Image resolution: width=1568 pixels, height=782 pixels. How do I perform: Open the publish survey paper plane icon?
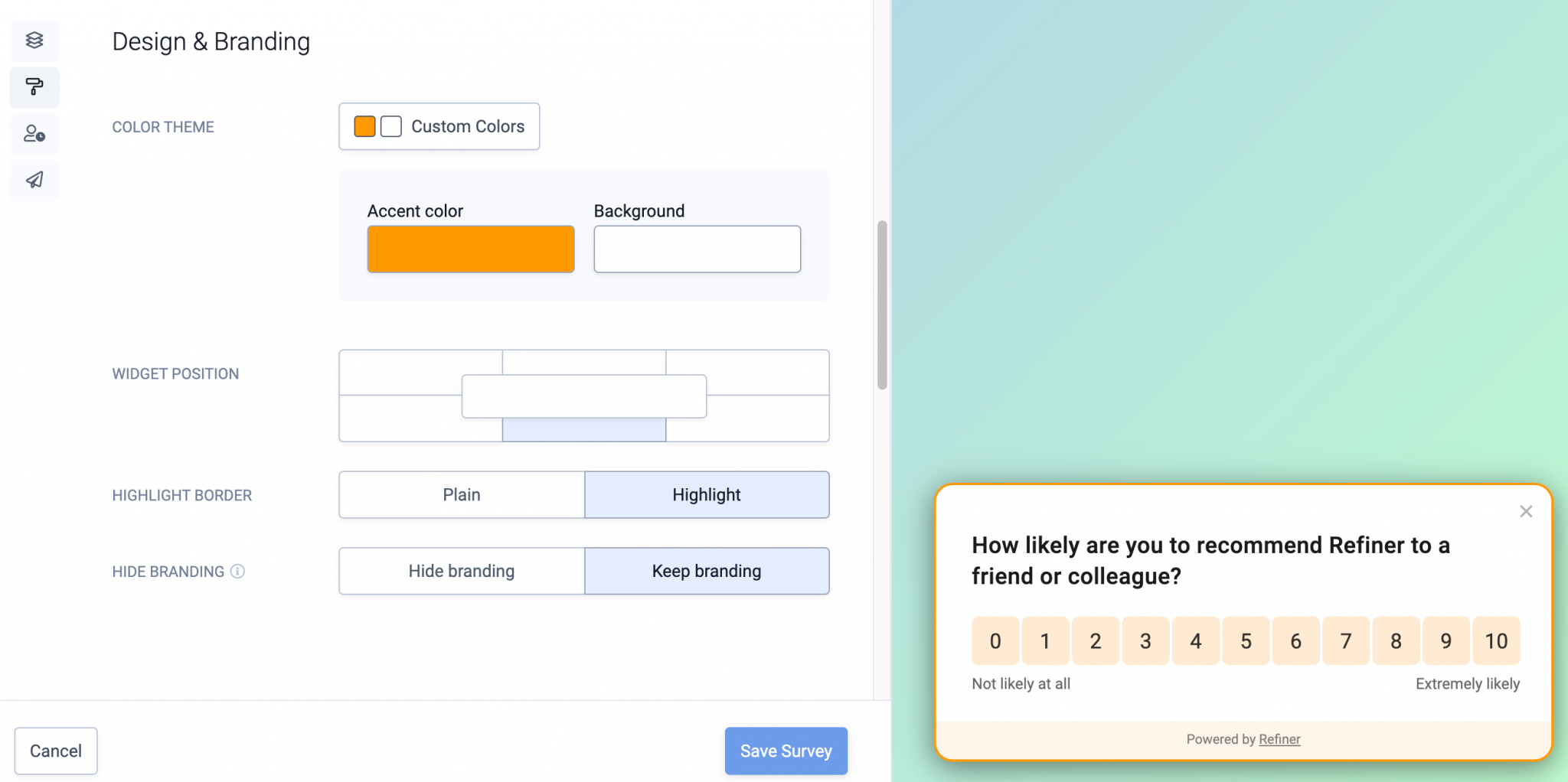pos(34,181)
